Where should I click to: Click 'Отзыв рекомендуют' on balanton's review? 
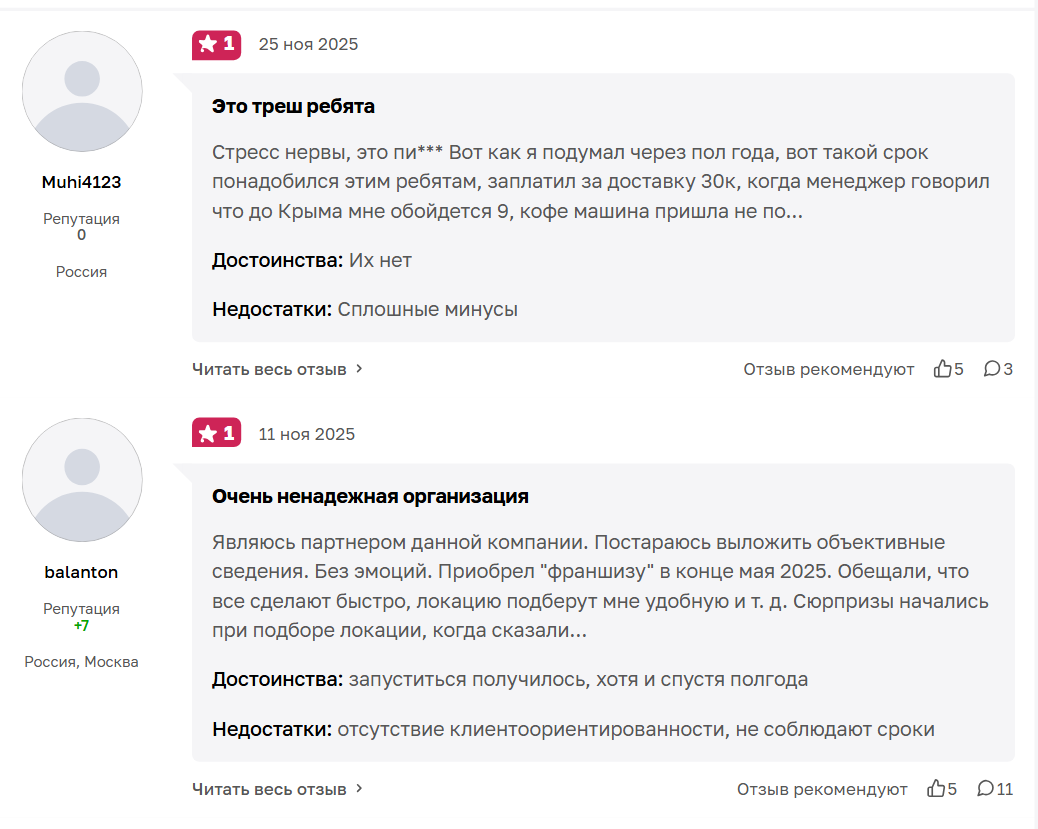click(822, 789)
